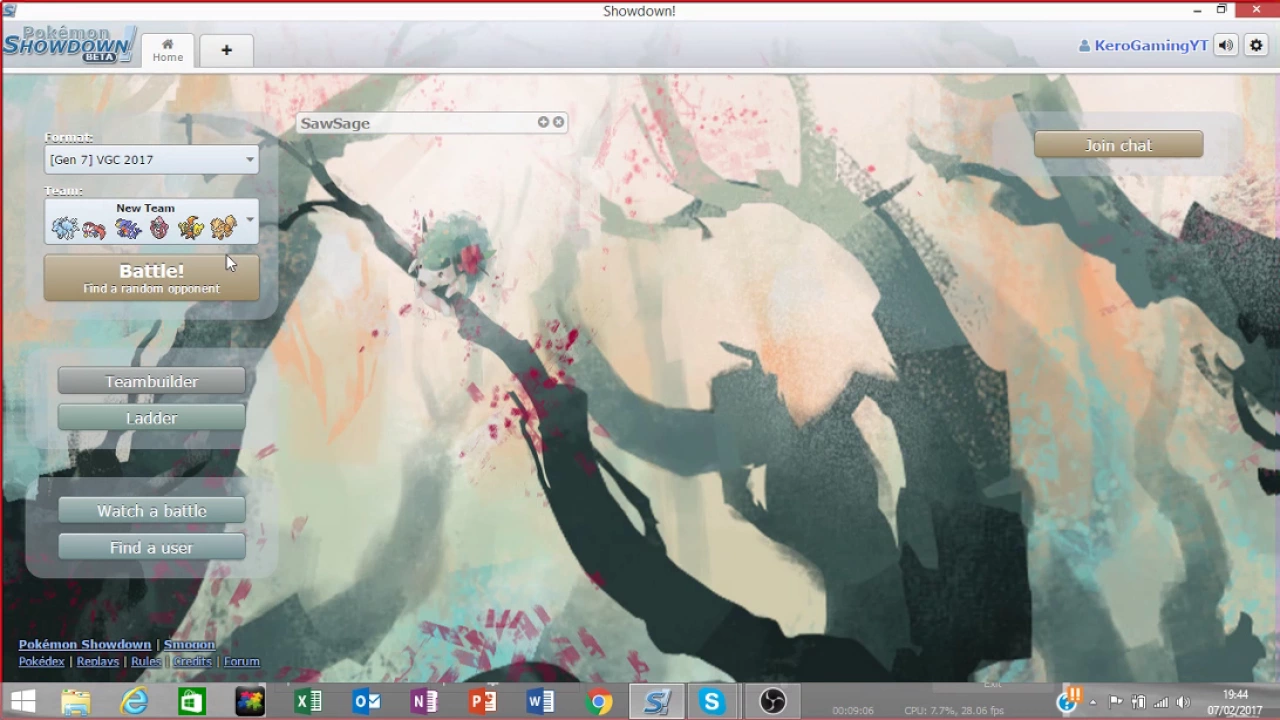Show hidden system tray icons arrow

[x=1093, y=703]
